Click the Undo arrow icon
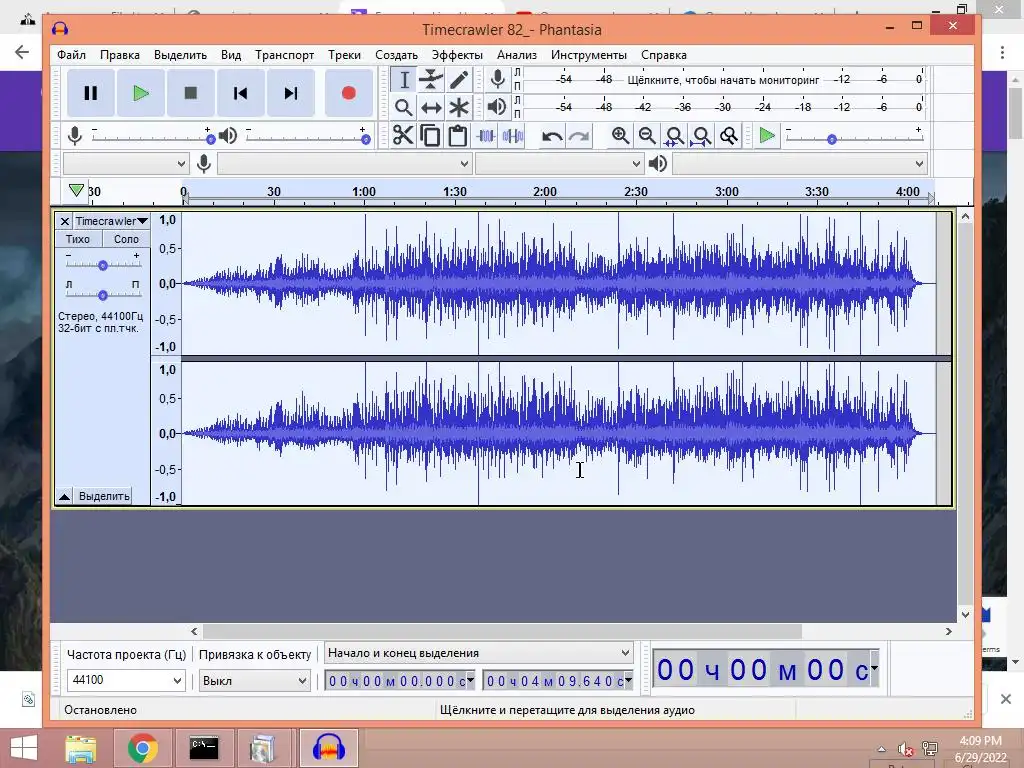Screen dimensions: 1024x768 click(x=552, y=136)
